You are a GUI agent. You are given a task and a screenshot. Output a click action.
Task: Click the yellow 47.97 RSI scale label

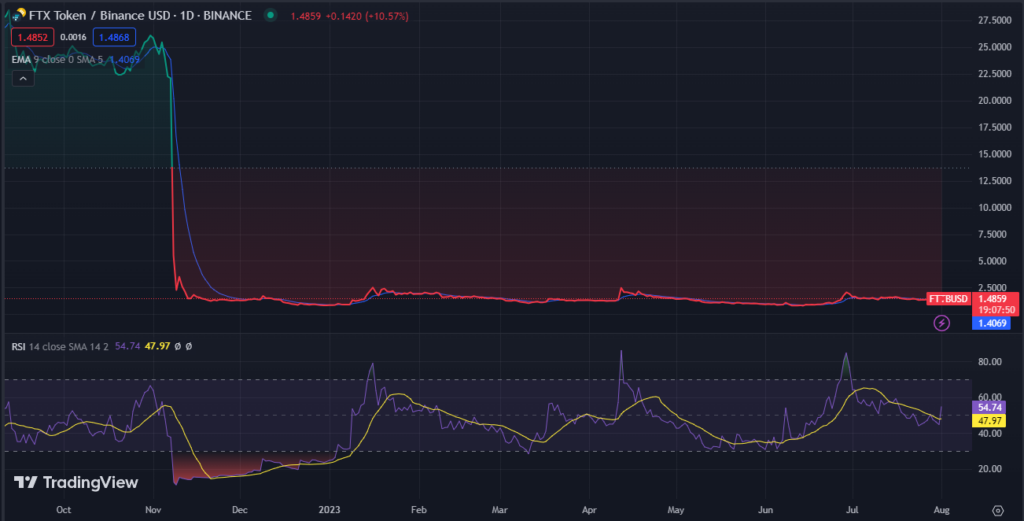click(x=990, y=421)
